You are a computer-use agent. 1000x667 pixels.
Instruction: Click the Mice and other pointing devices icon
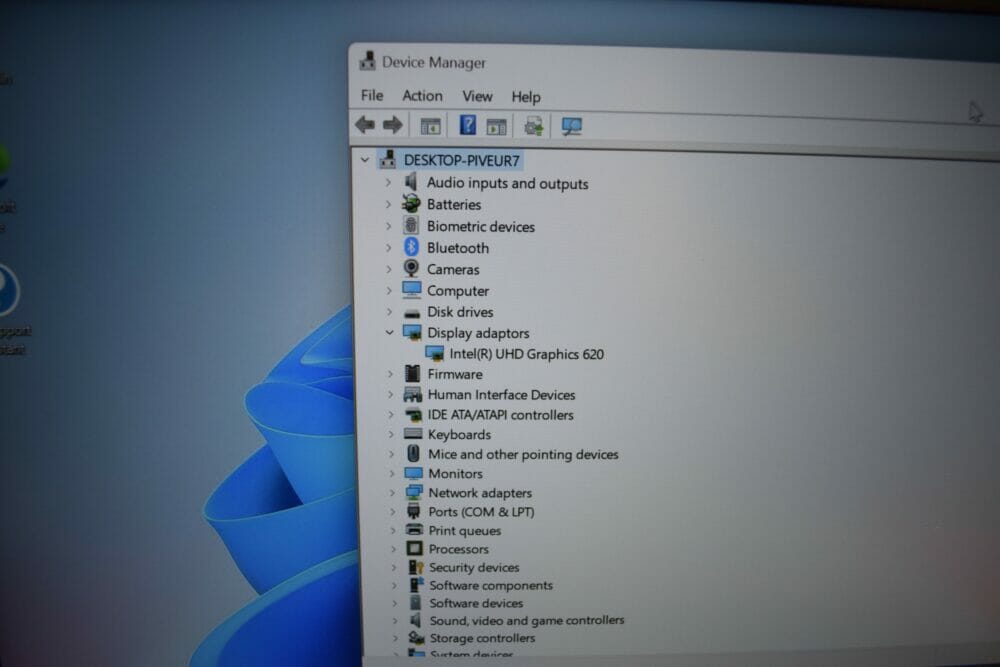click(413, 453)
